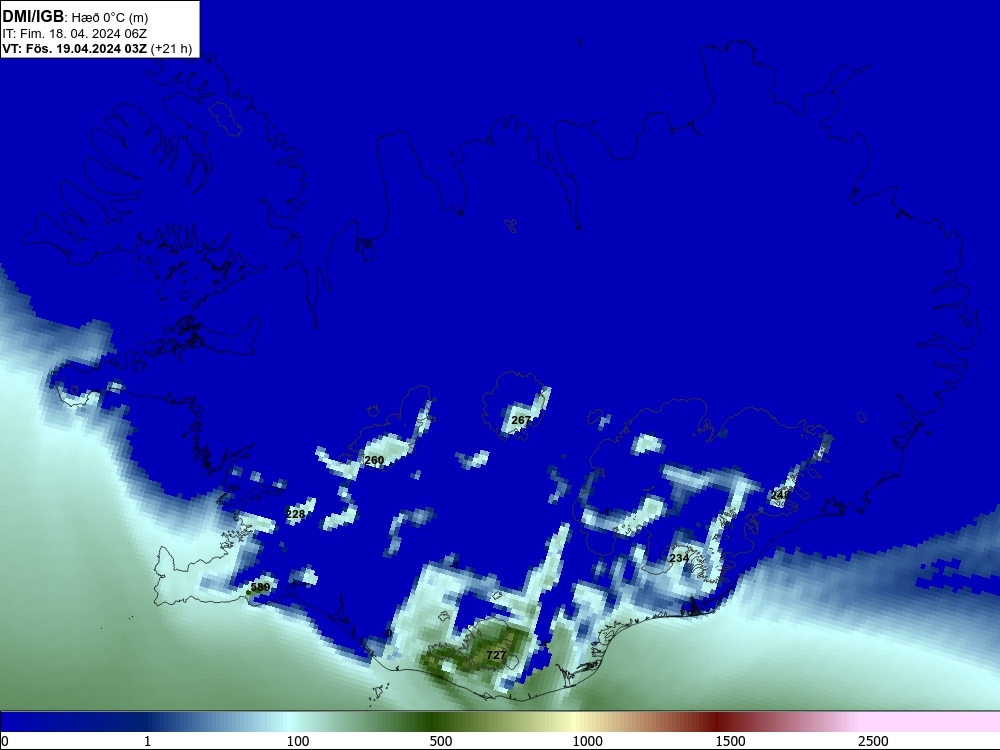Click the 267 value on the map
The image size is (1000, 750).
point(521,420)
